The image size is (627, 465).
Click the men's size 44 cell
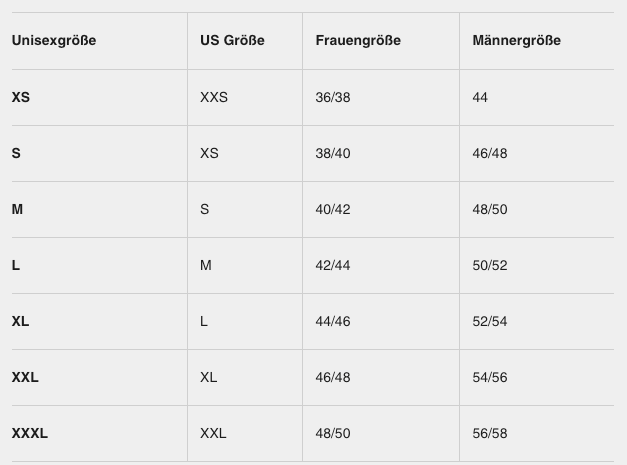[480, 98]
